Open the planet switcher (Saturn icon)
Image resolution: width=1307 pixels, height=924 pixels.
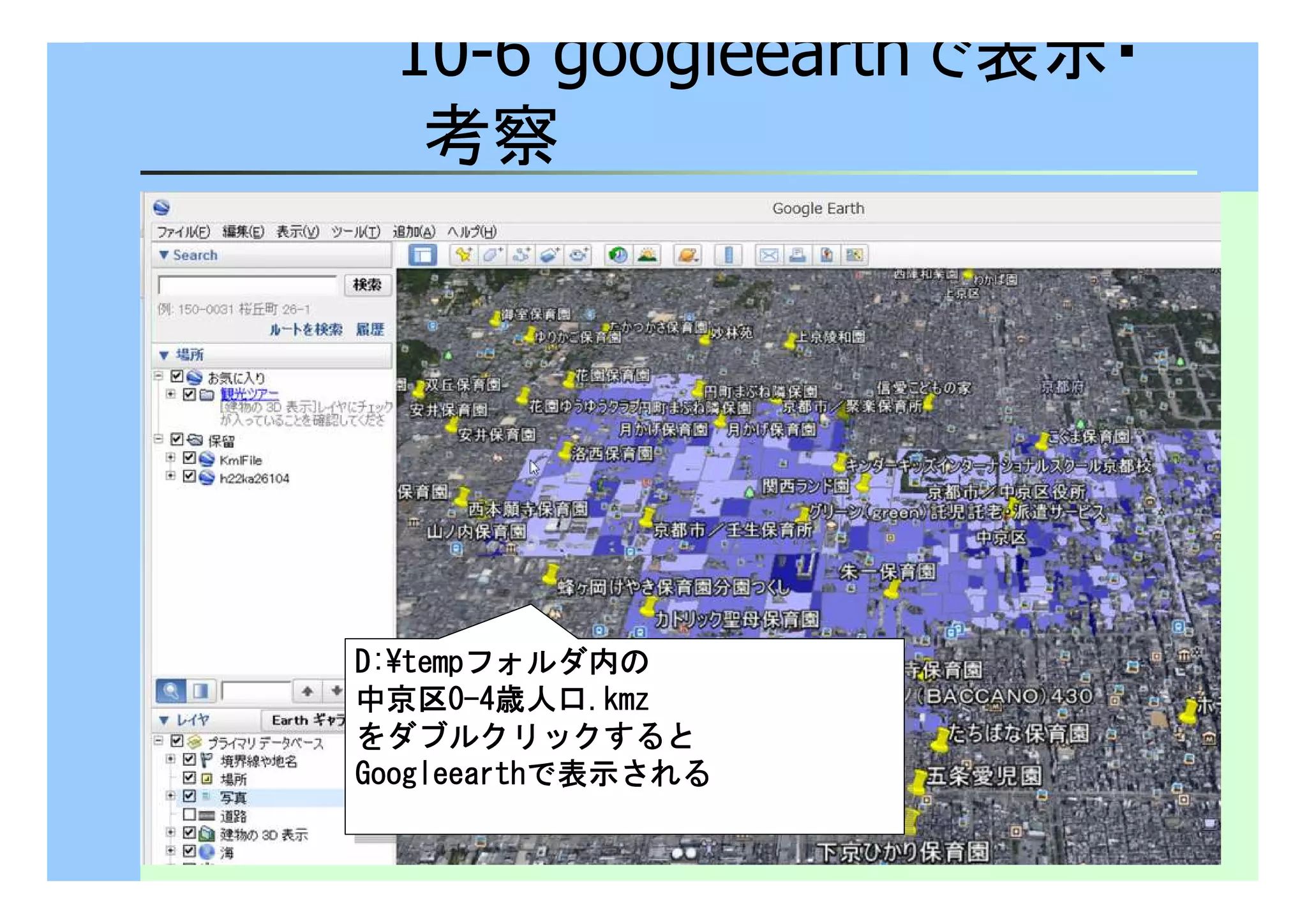coord(687,255)
